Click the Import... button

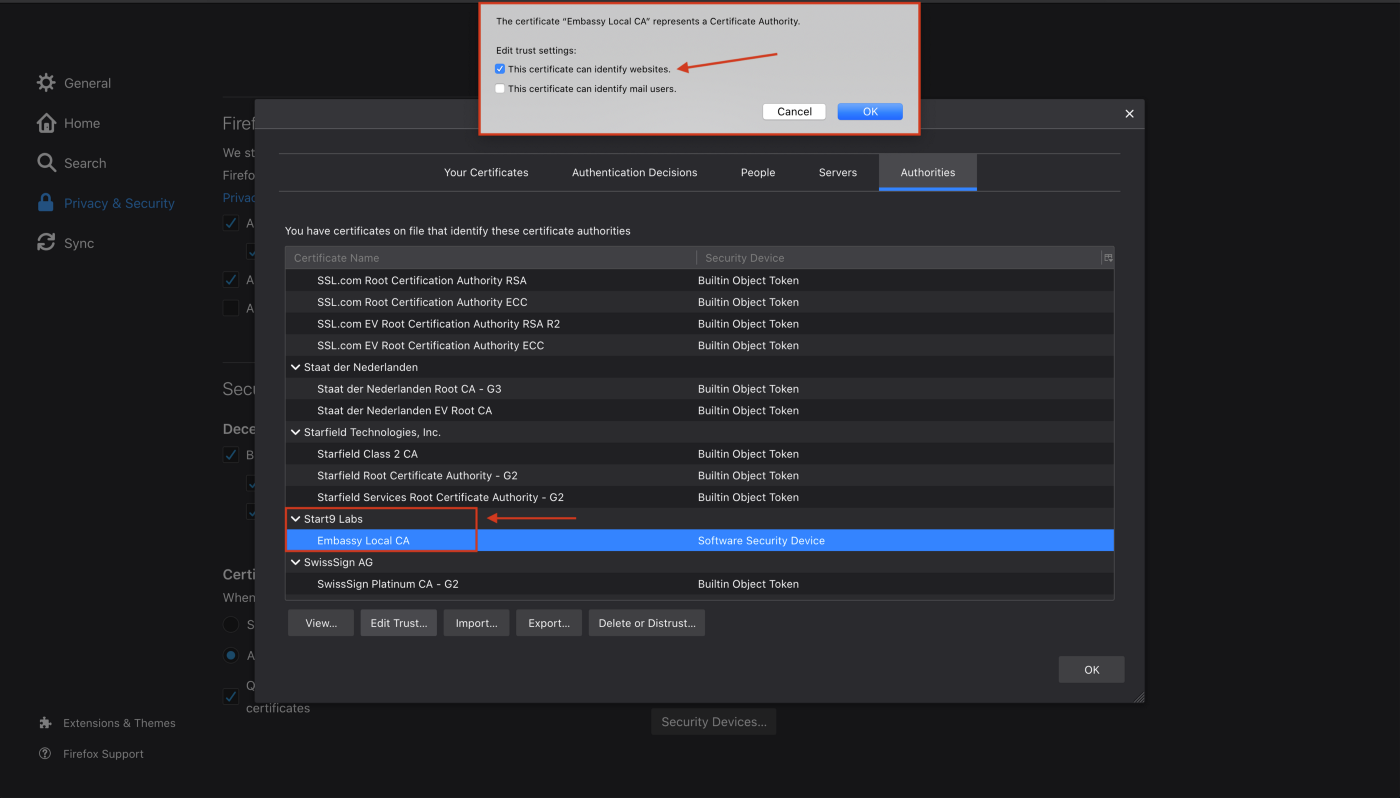click(476, 623)
